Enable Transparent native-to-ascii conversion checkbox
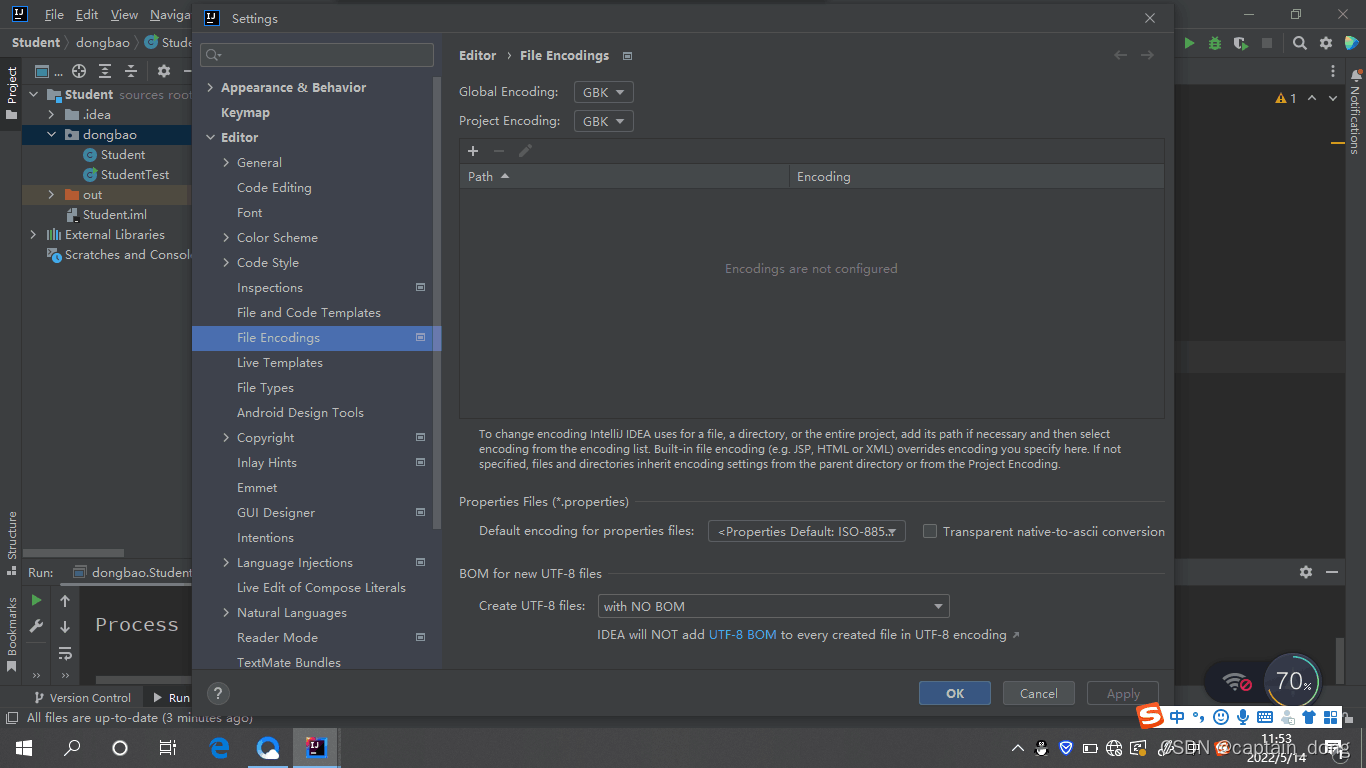The image size is (1366, 768). 930,532
